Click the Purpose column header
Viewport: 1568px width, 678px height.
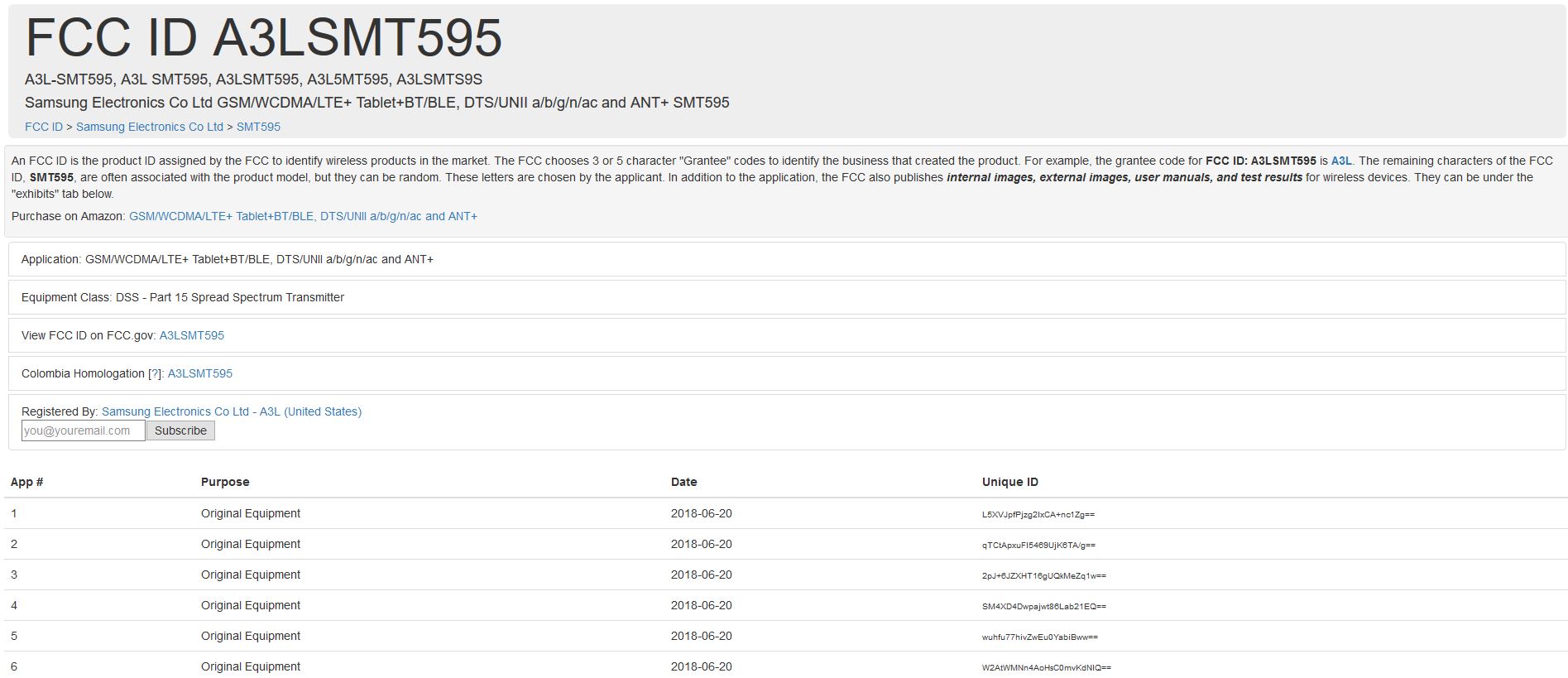tap(224, 482)
